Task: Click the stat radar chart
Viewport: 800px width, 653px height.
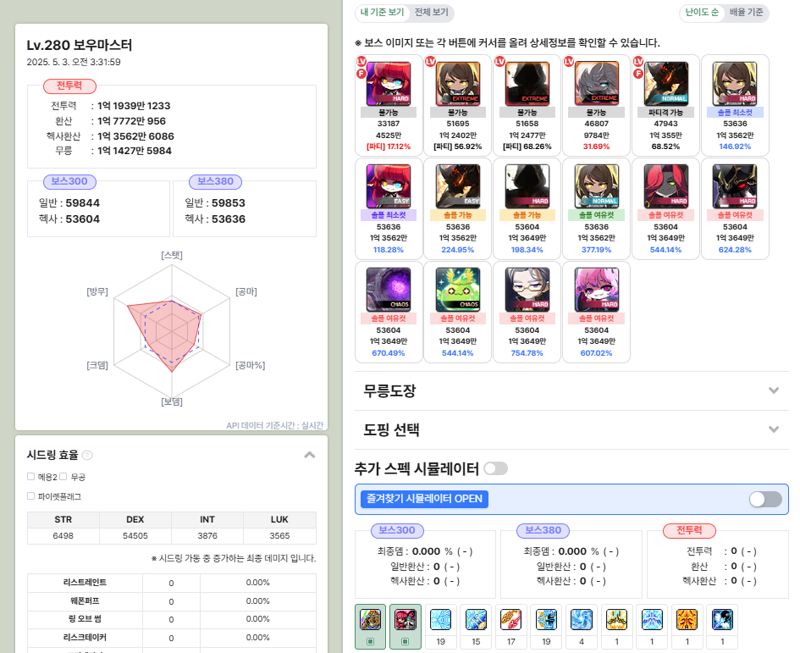Action: pos(171,329)
